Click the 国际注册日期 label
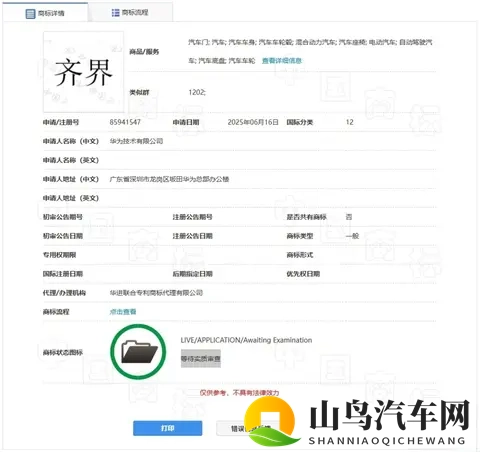This screenshot has width=480, height=452. (63, 274)
